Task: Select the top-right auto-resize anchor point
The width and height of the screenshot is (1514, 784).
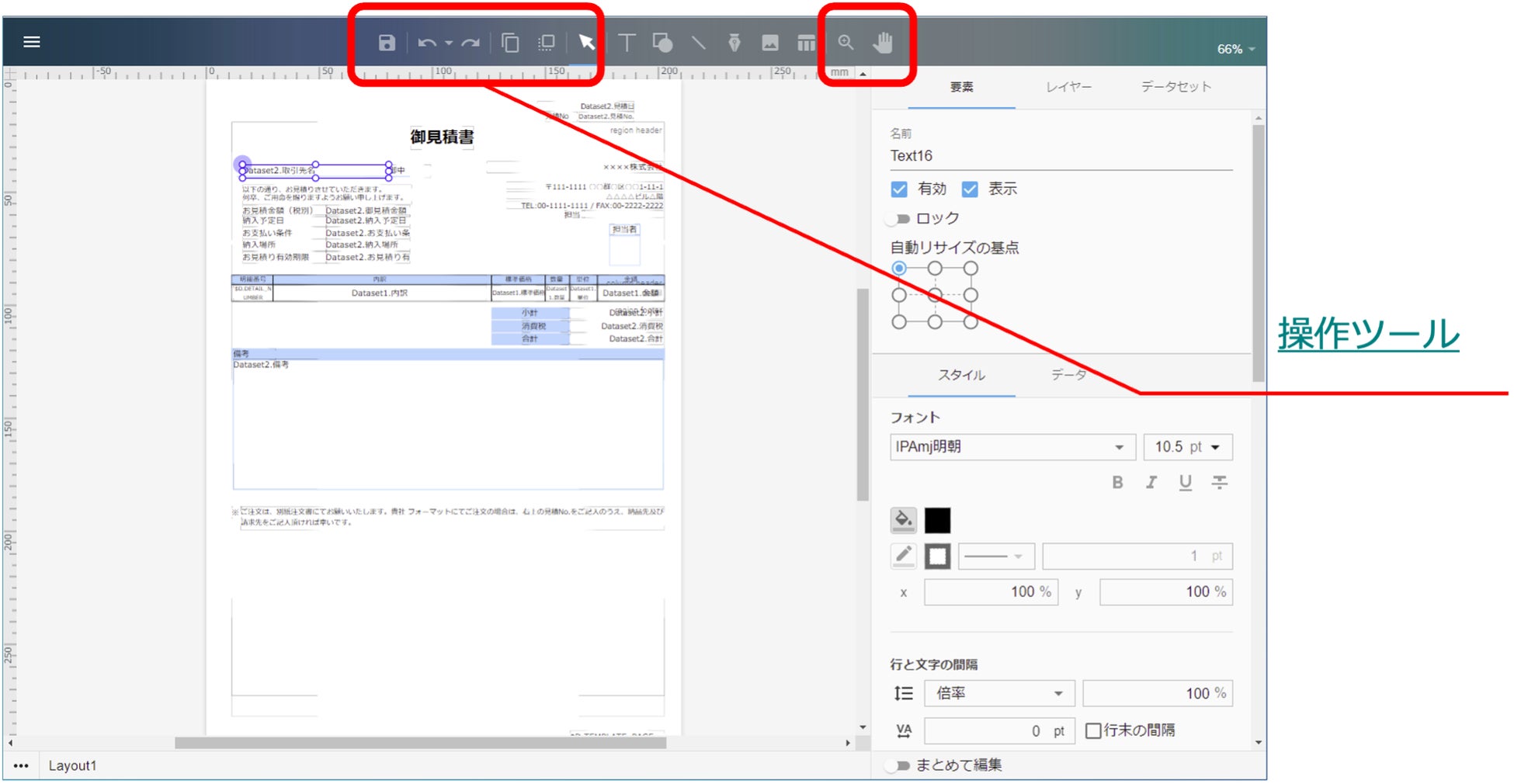Action: 971,269
